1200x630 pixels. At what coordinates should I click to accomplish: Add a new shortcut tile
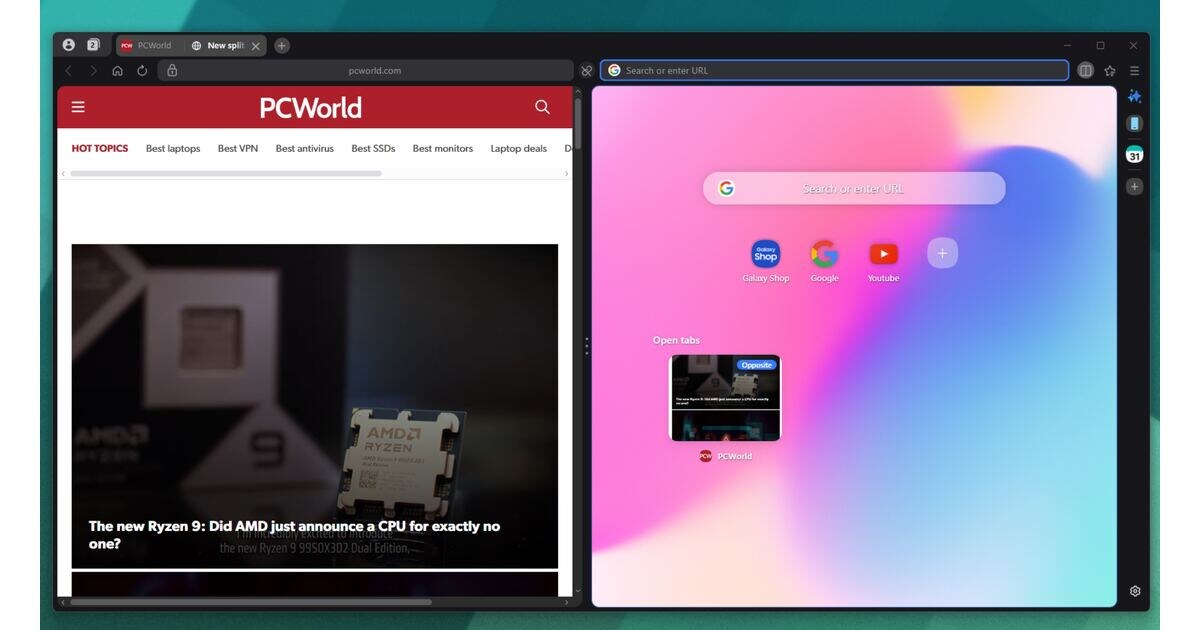(942, 253)
